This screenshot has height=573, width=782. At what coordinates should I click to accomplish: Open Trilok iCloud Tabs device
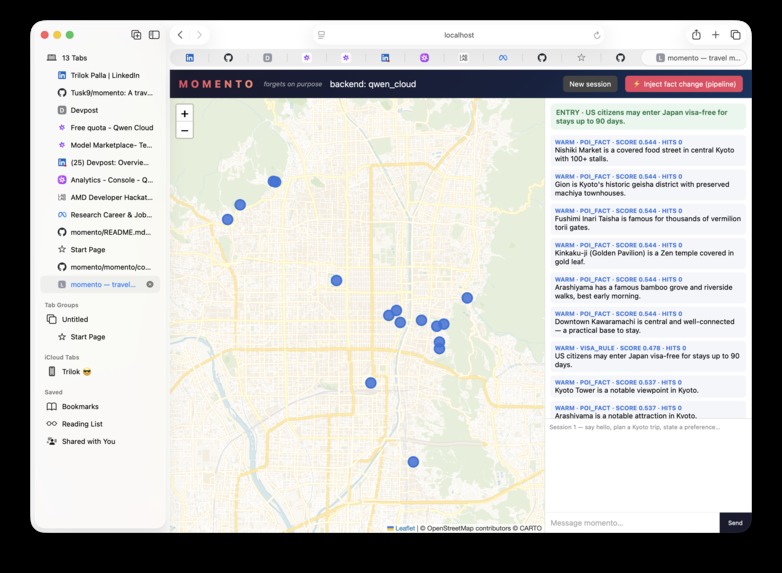coord(100,372)
